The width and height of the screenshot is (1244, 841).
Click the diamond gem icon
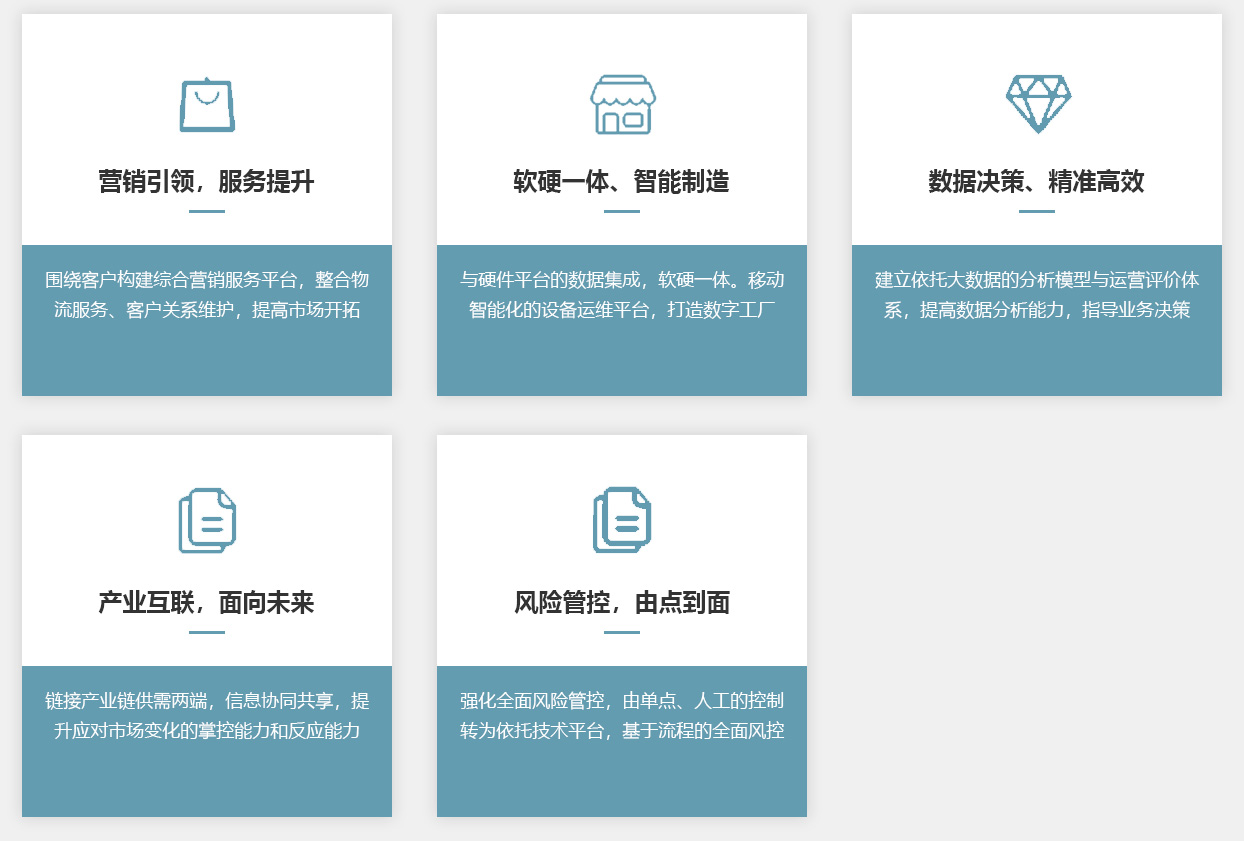pyautogui.click(x=1037, y=104)
